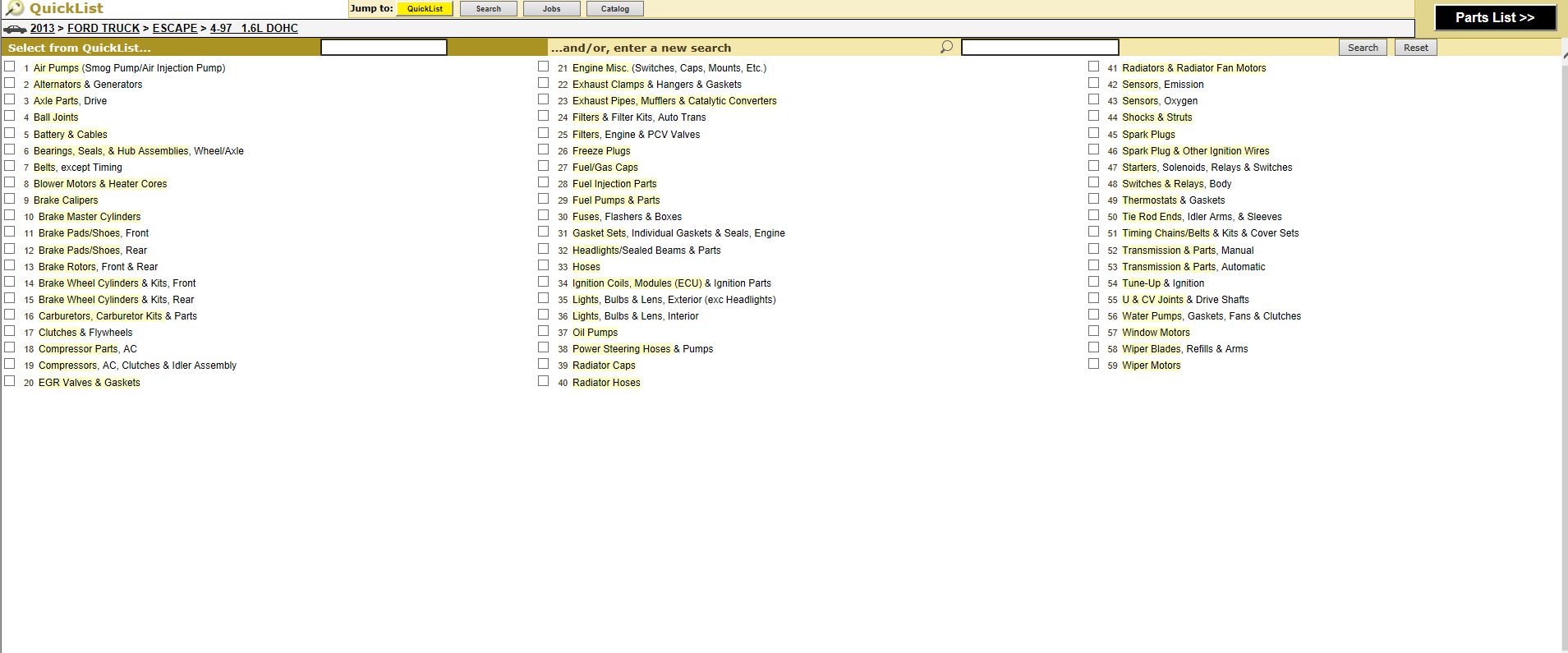Select the Spark Plugs checkbox

tap(1094, 133)
